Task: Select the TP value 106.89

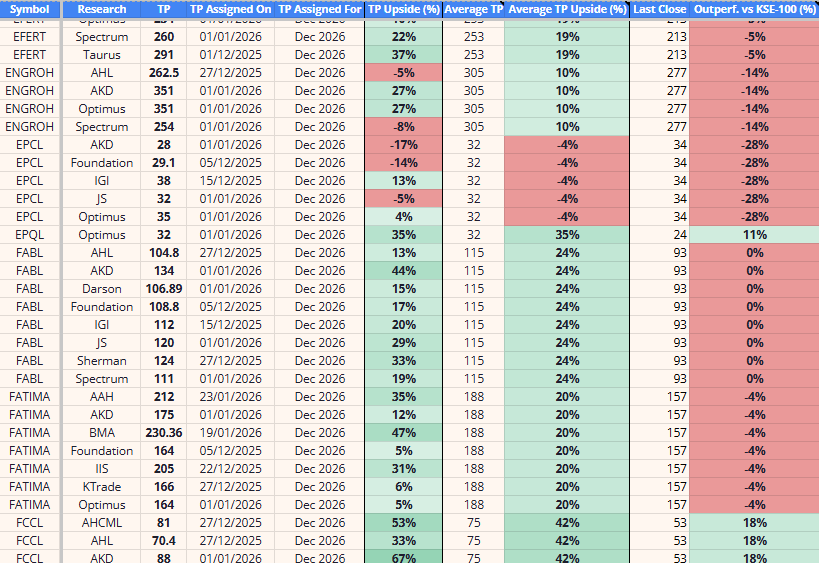Action: 164,289
